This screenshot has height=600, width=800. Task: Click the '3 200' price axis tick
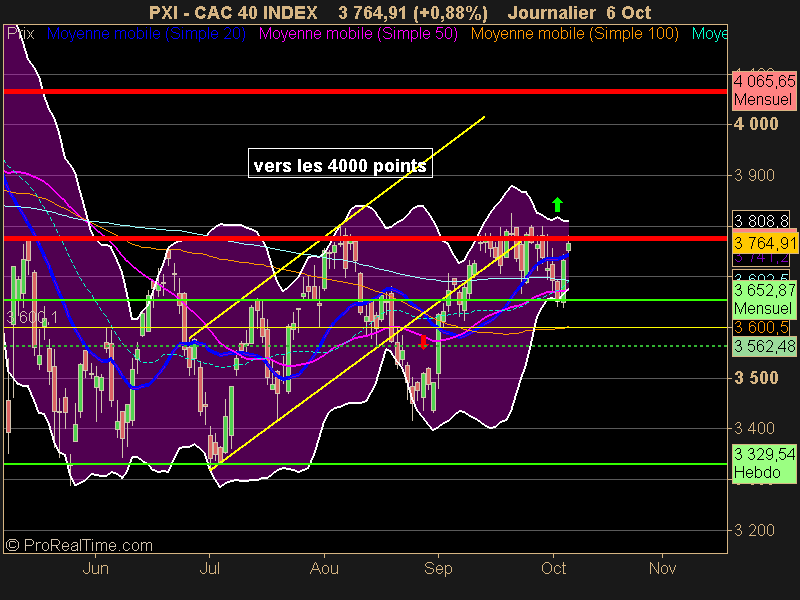(754, 531)
